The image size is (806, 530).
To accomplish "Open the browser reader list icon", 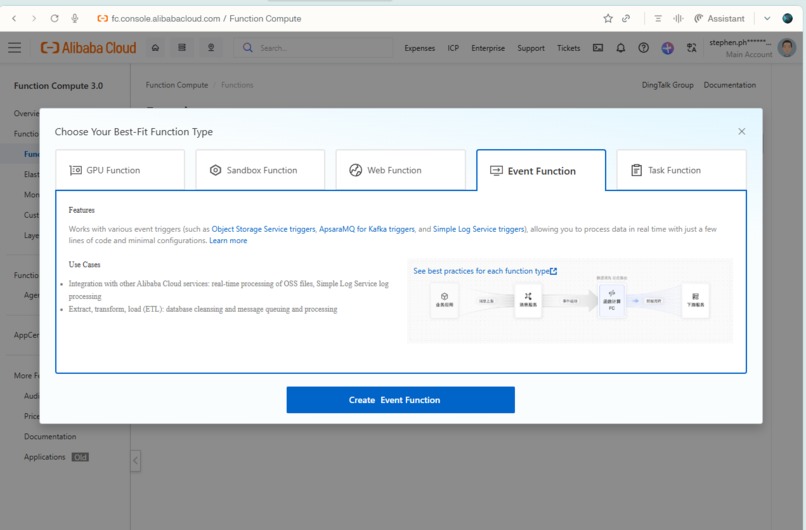I will tap(658, 19).
